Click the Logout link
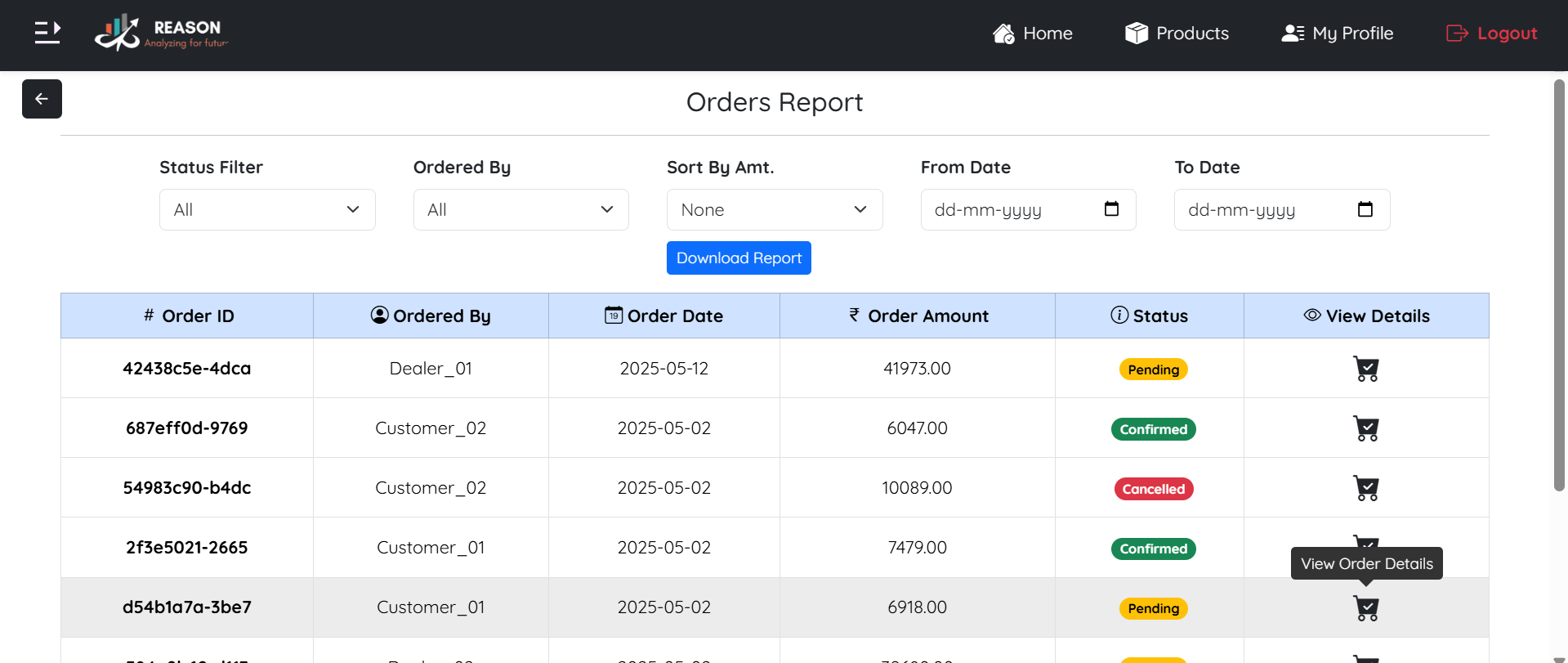This screenshot has width=1568, height=663. 1492,34
